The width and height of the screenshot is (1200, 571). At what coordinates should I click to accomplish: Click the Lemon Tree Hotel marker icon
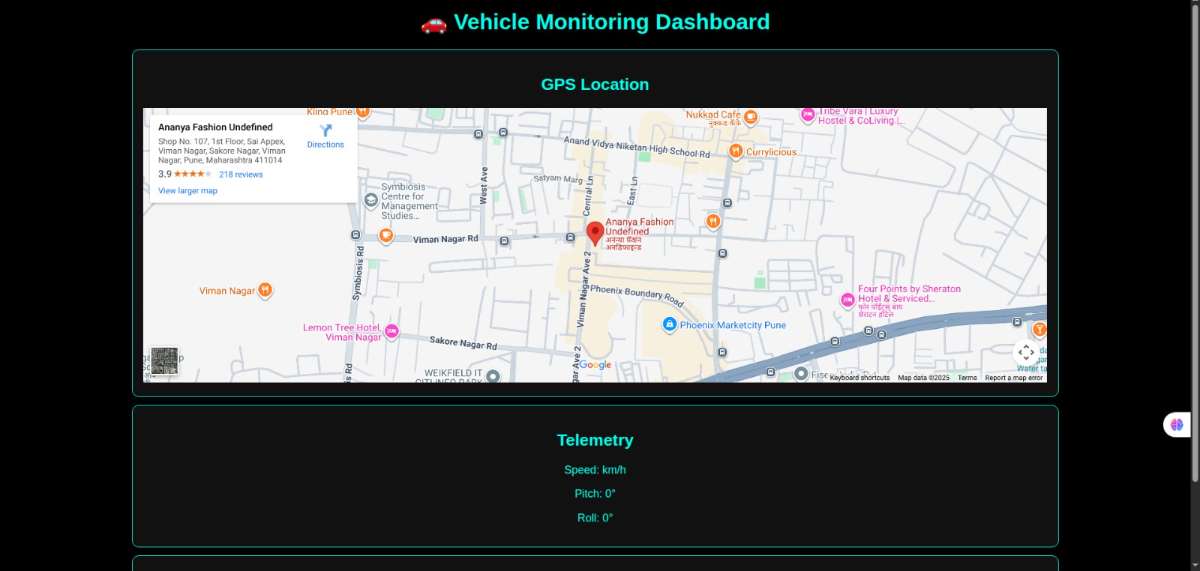pos(392,331)
